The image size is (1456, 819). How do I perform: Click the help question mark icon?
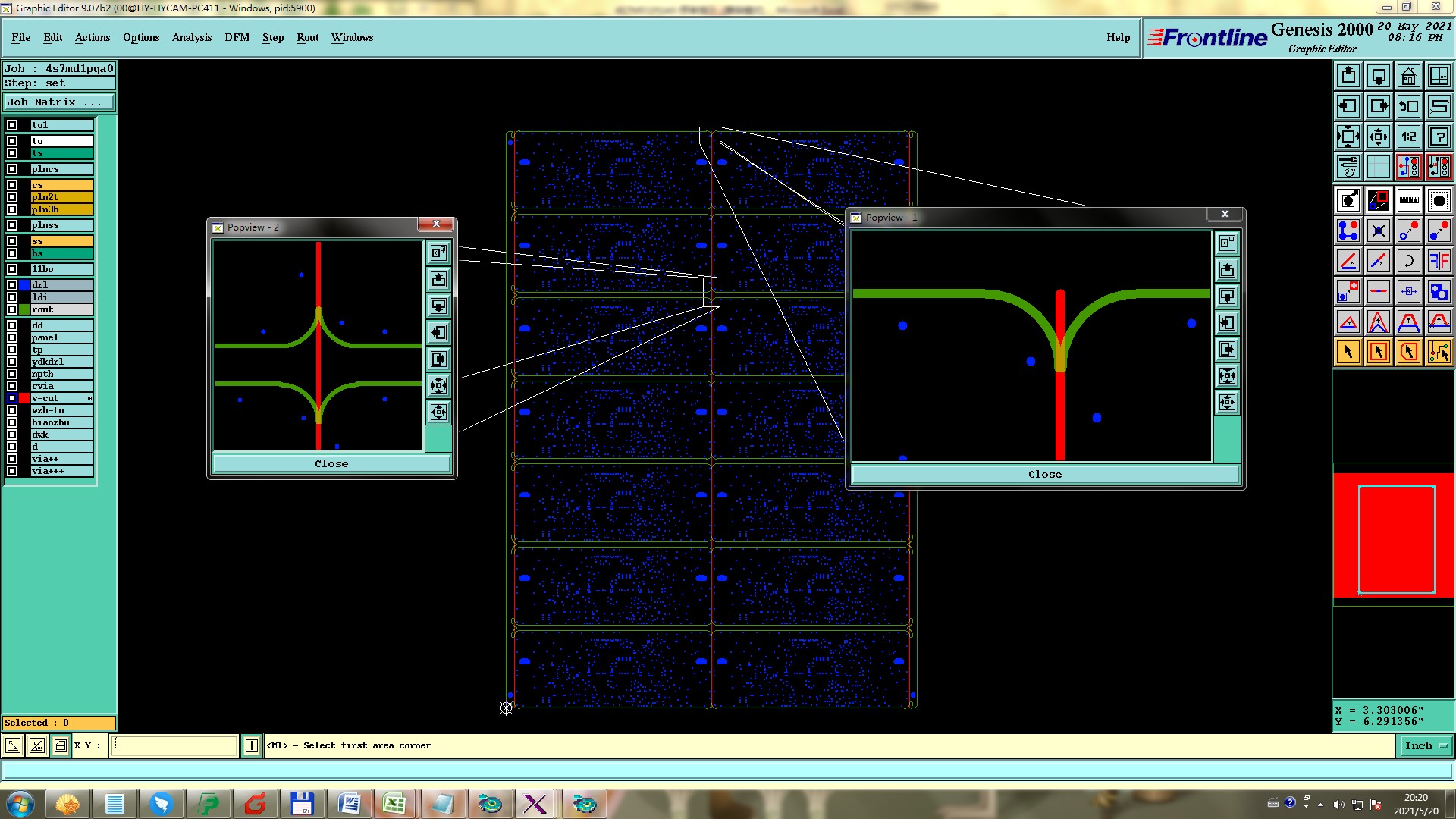click(x=1439, y=136)
